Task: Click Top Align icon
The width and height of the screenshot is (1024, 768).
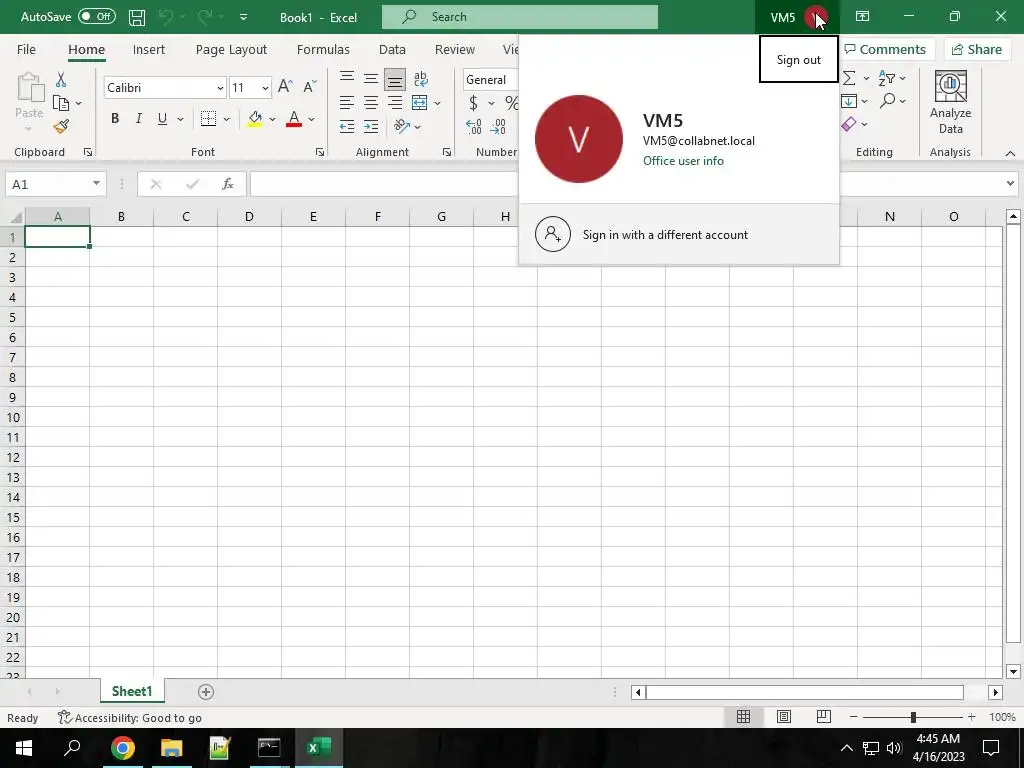Action: pos(347,78)
